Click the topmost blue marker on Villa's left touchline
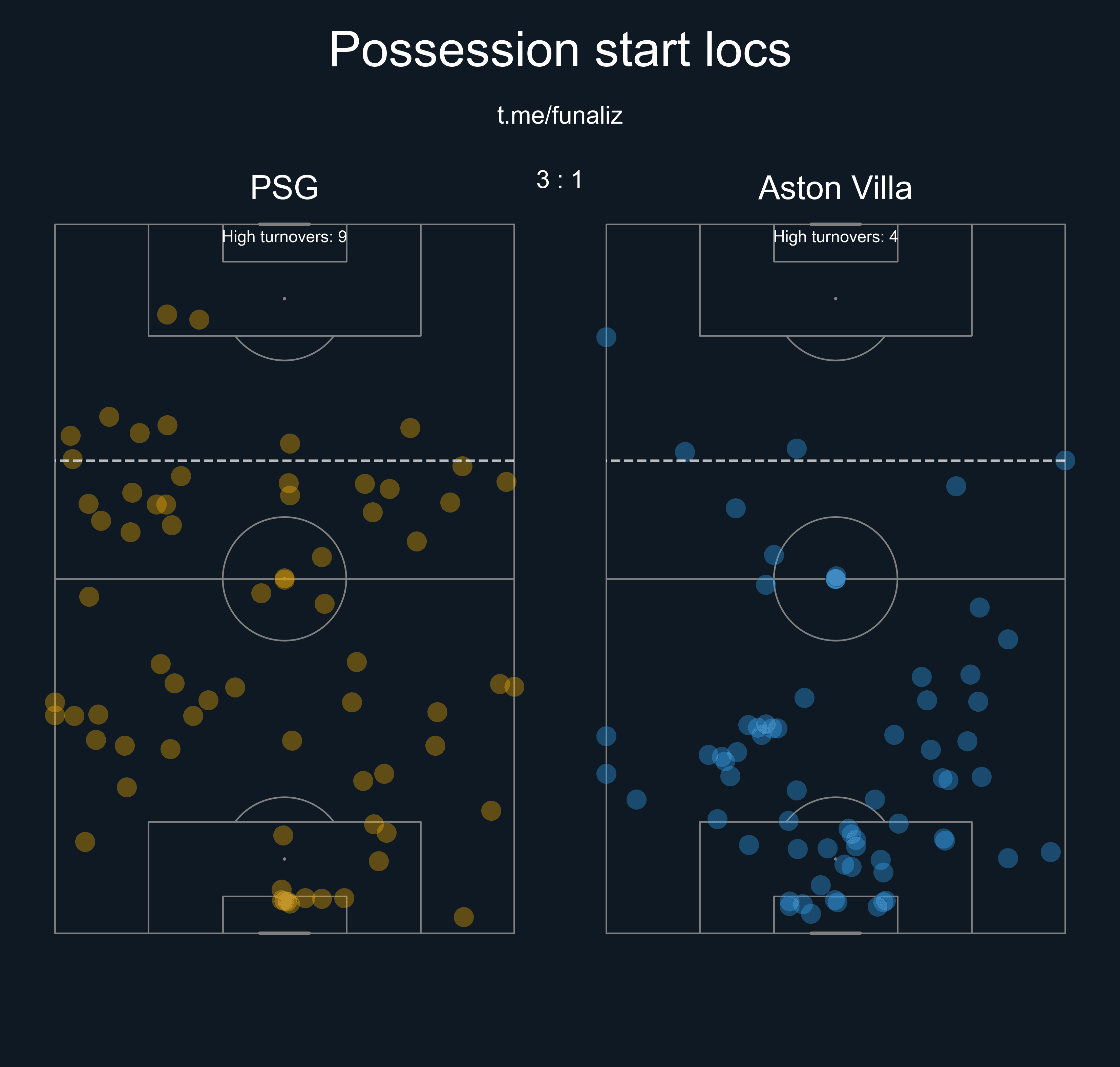 click(606, 337)
